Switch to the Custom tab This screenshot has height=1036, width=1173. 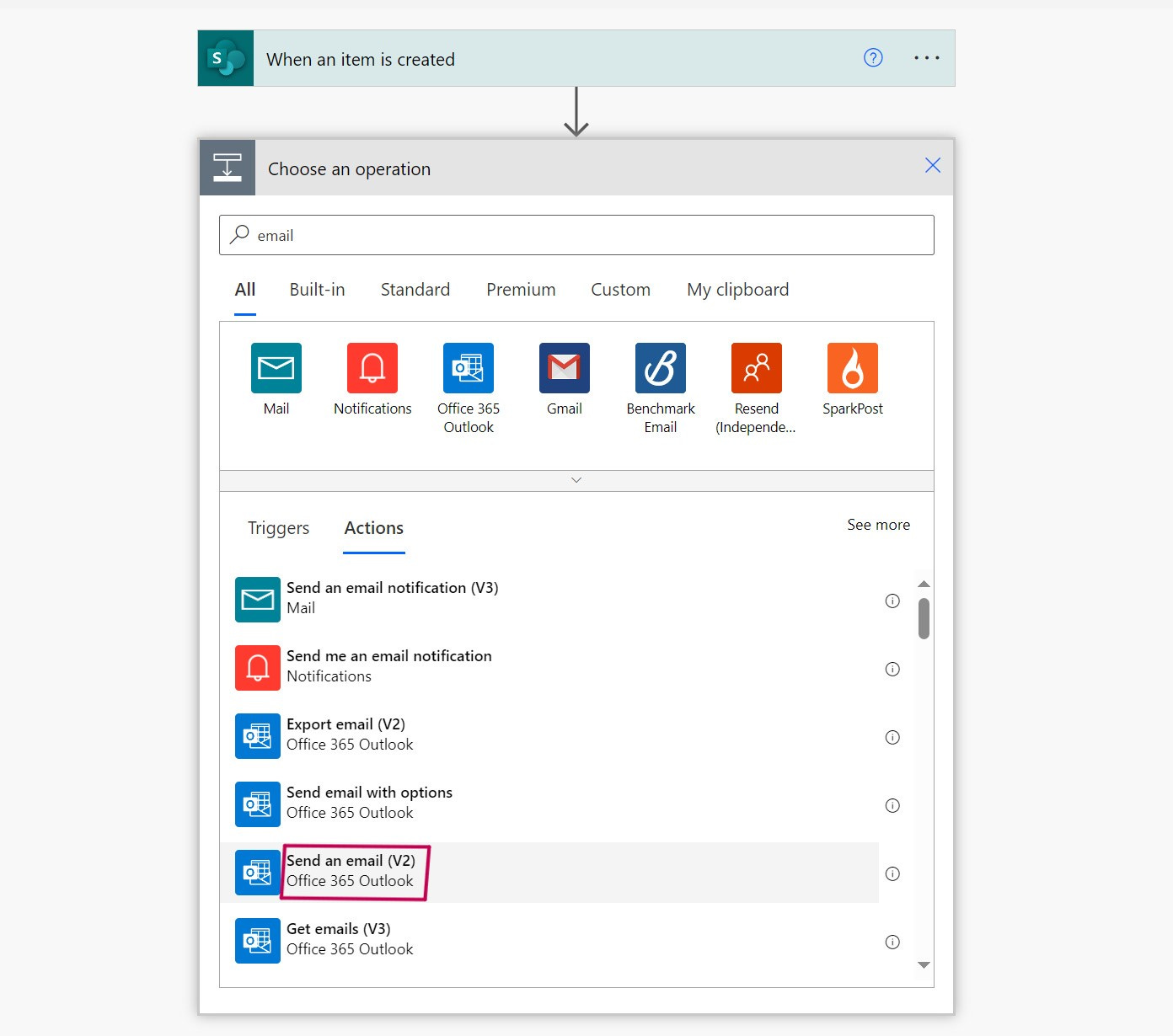[x=620, y=290]
